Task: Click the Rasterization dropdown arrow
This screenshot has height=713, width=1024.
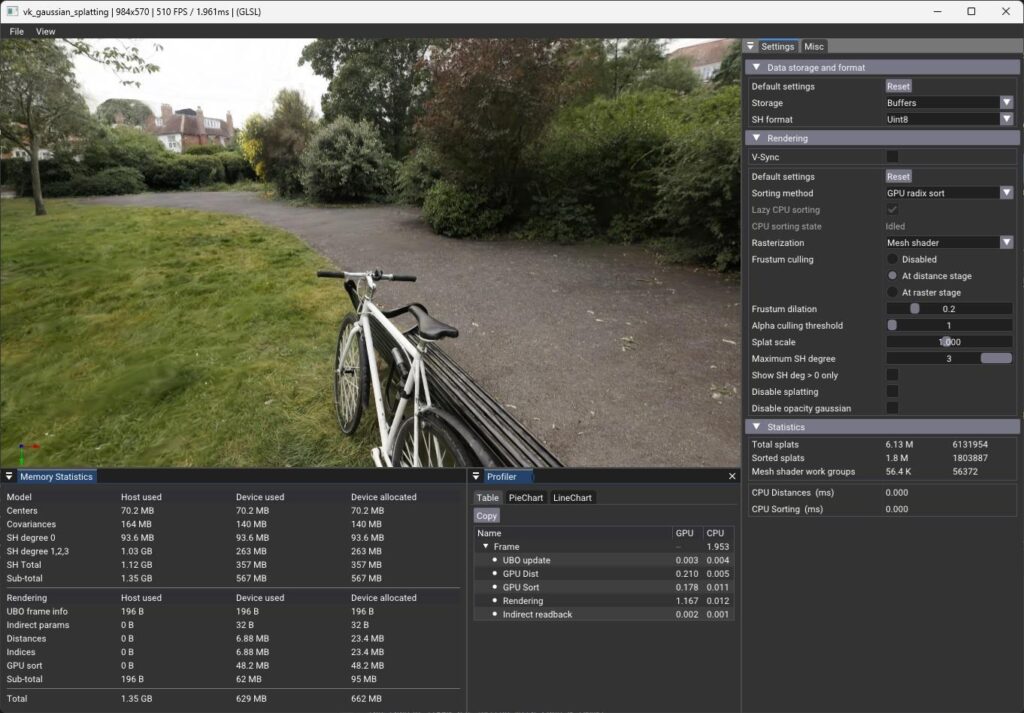Action: click(x=1007, y=242)
